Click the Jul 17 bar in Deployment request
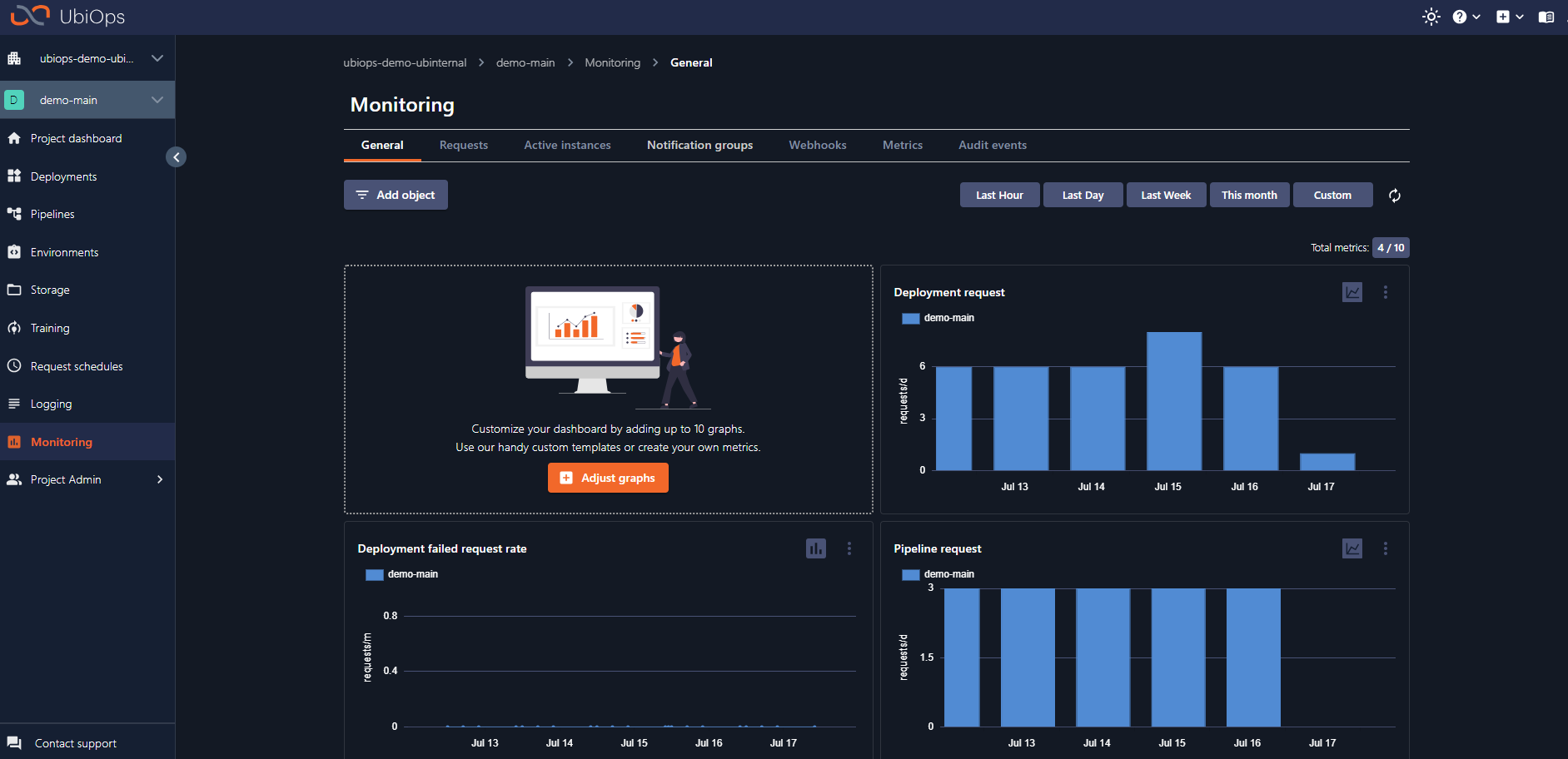 (1327, 462)
